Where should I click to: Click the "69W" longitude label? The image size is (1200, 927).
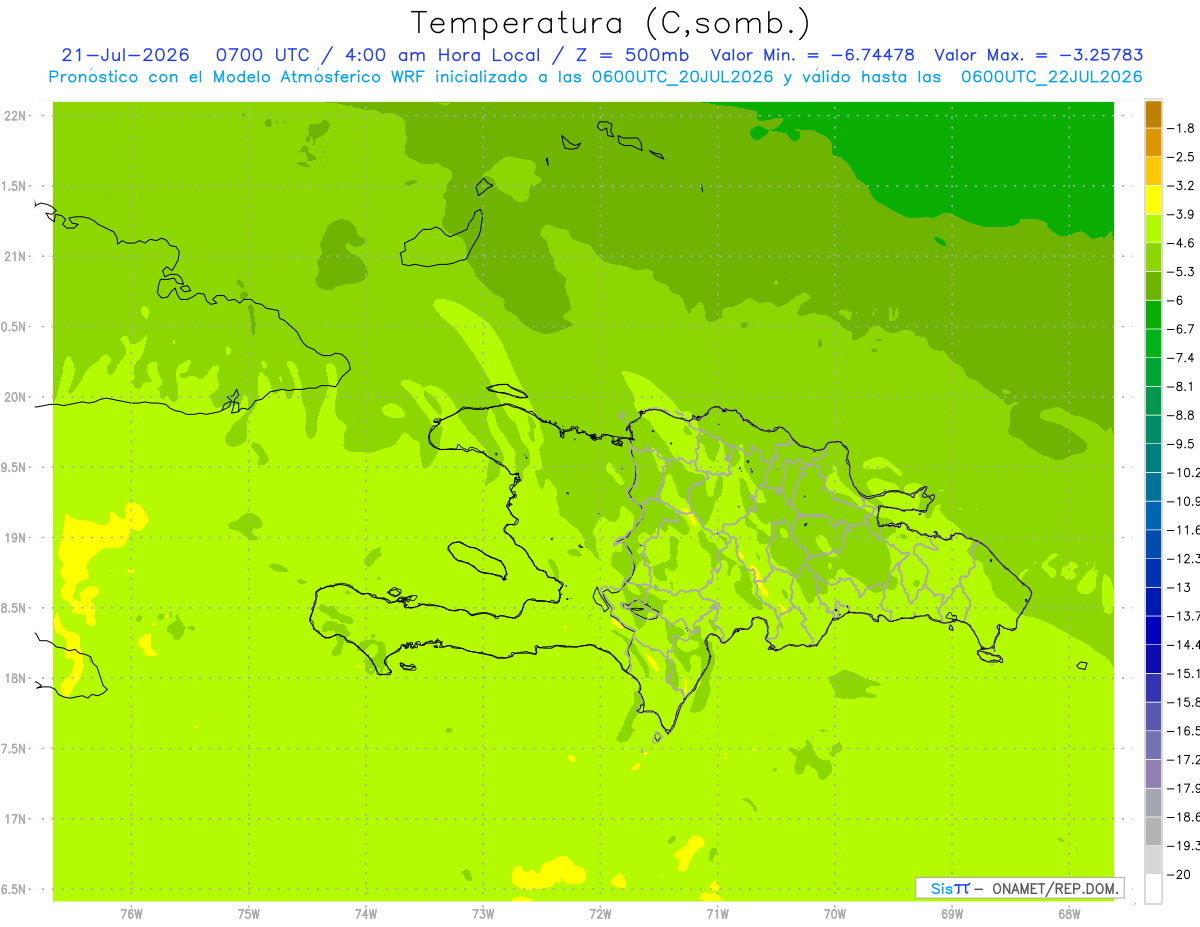[x=952, y=913]
